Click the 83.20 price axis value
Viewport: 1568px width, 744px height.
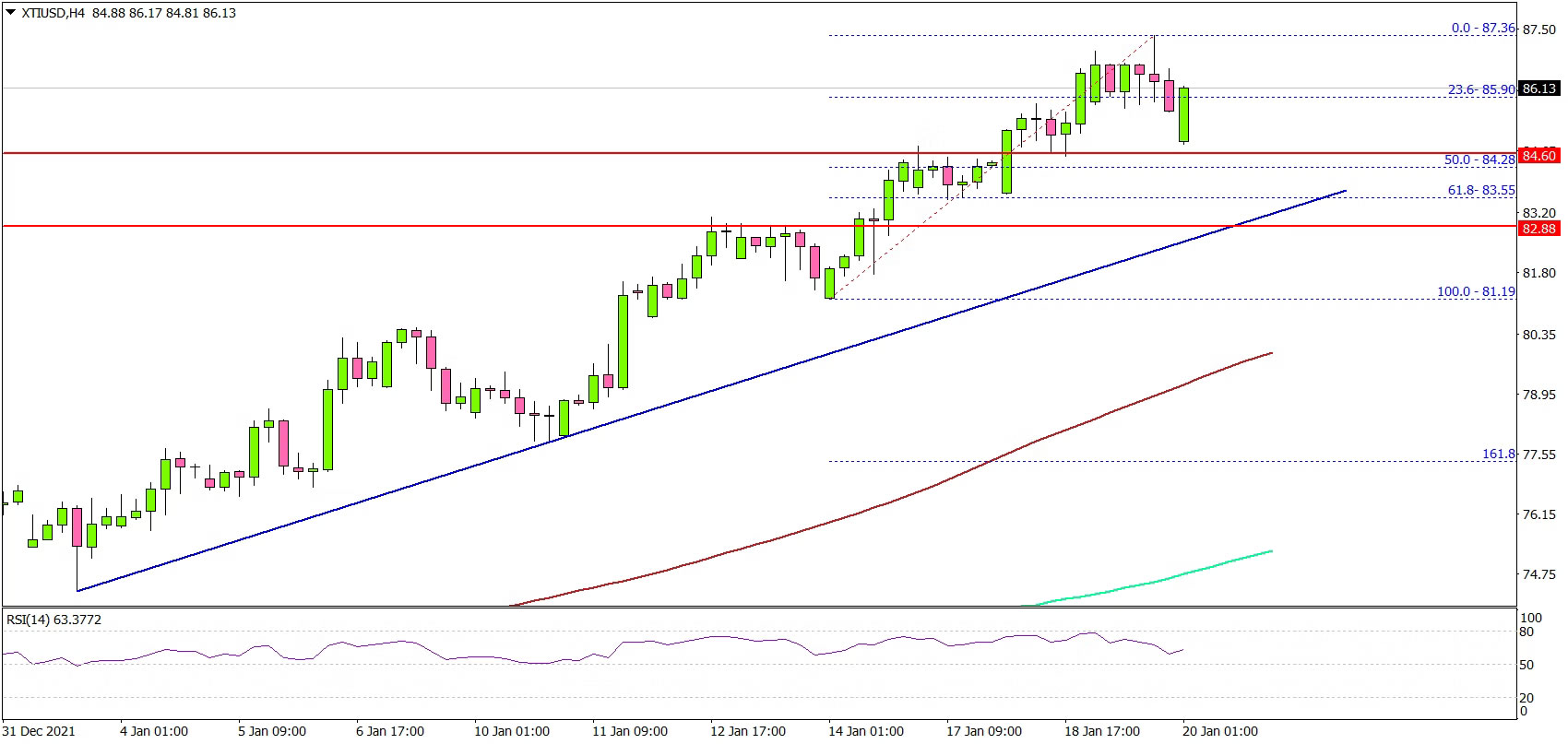[1539, 211]
